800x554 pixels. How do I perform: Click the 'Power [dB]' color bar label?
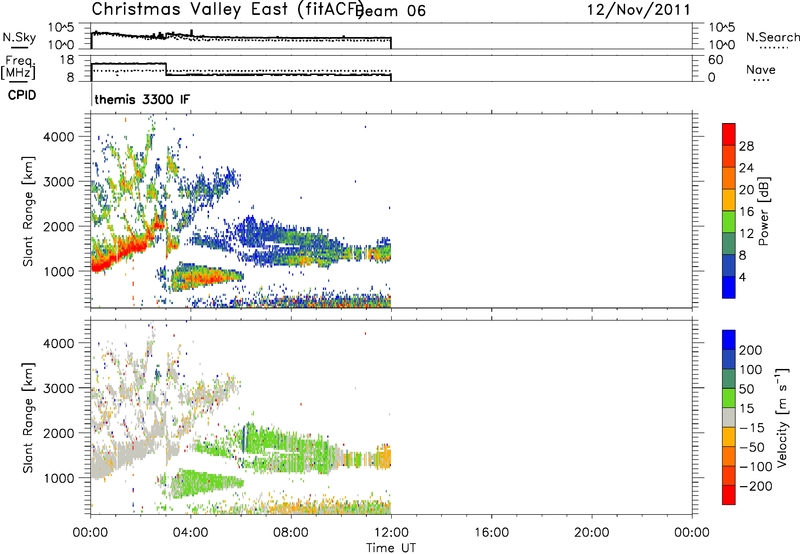[763, 211]
